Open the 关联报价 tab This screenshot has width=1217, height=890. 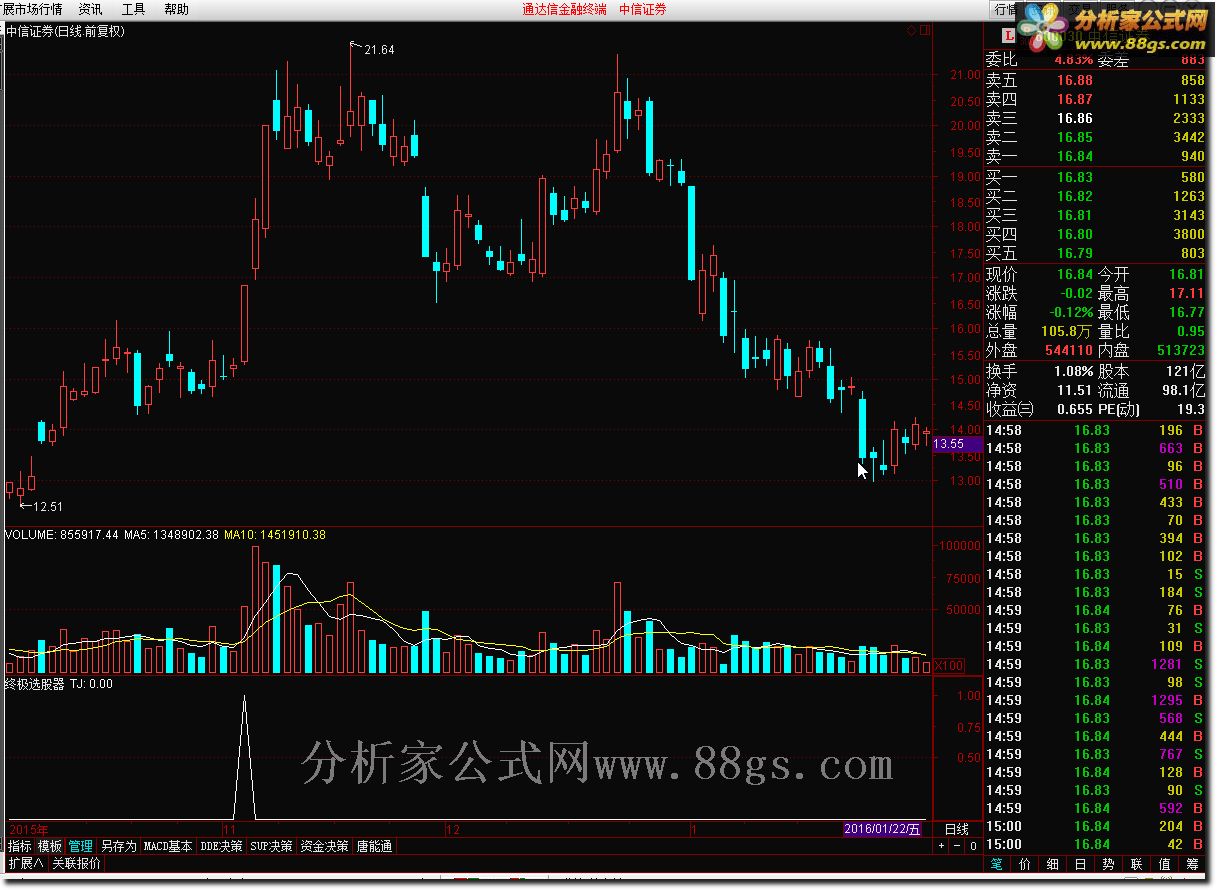(x=76, y=863)
